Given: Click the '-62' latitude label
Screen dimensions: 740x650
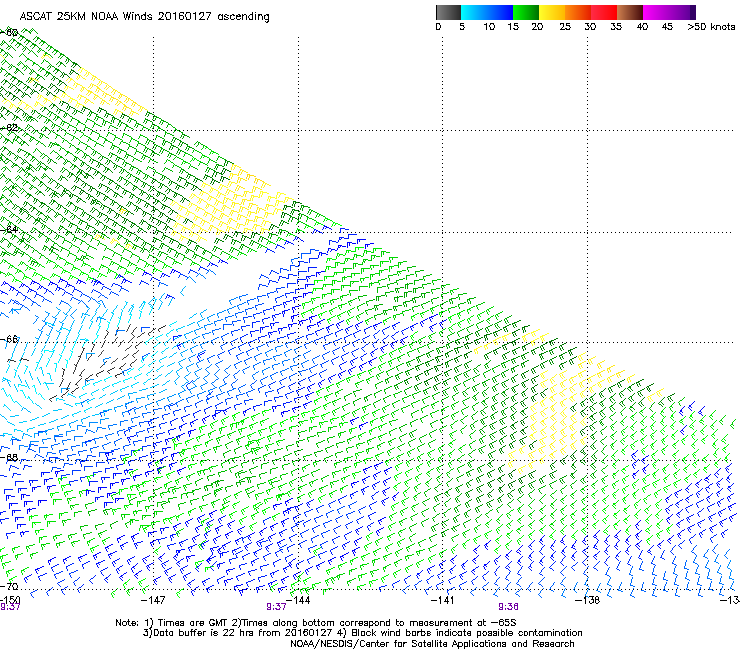Looking at the screenshot, I should pyautogui.click(x=9, y=128).
